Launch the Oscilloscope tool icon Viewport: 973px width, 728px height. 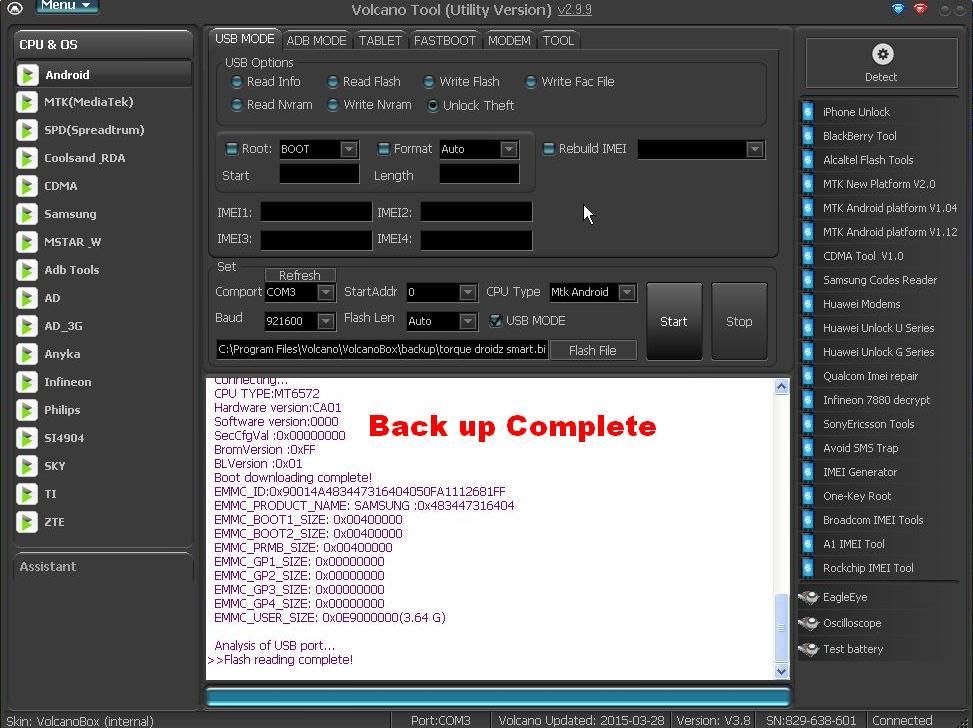pyautogui.click(x=809, y=623)
